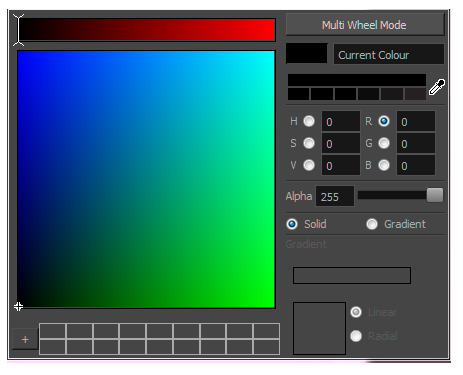The image size is (463, 375).
Task: Click the H value input field
Action: pyautogui.click(x=341, y=121)
